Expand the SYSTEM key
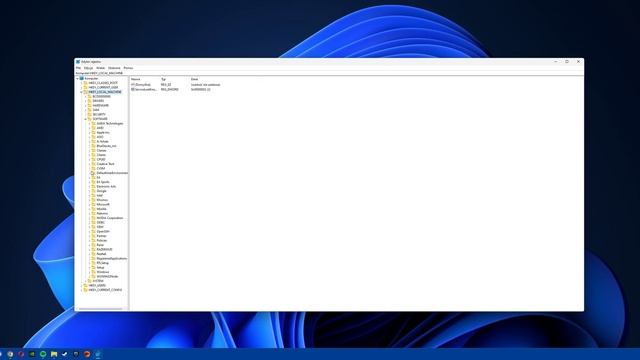Viewport: 640px width, 360px height. [86, 281]
